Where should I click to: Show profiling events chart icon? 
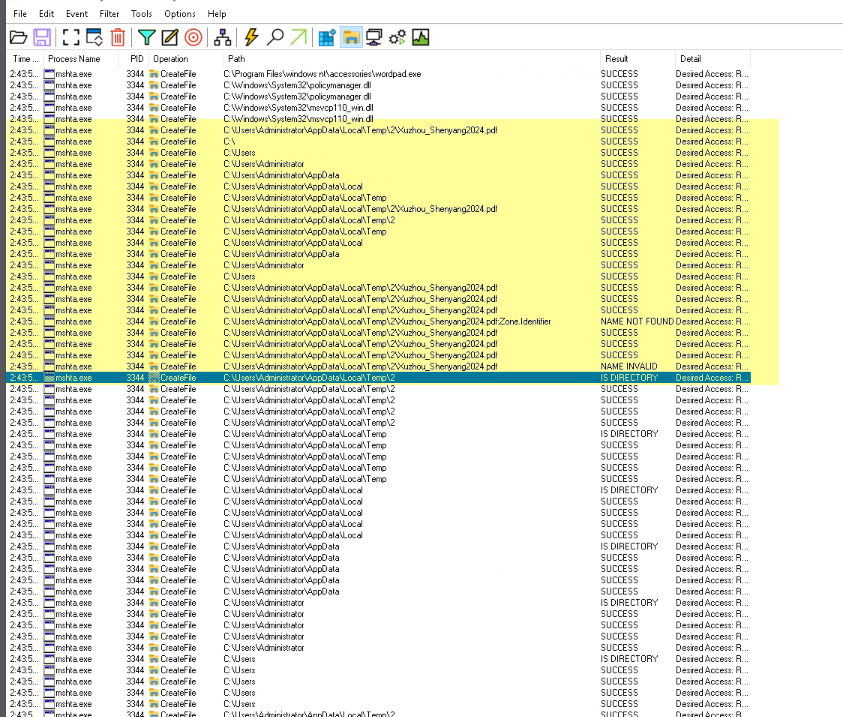[420, 37]
